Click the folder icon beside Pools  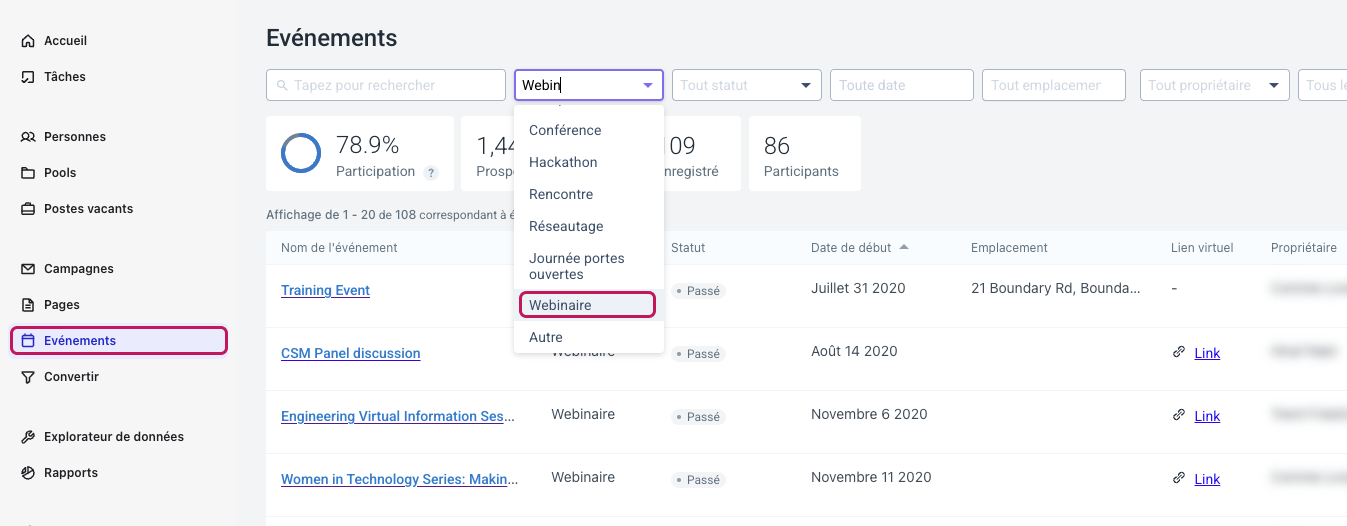(28, 173)
